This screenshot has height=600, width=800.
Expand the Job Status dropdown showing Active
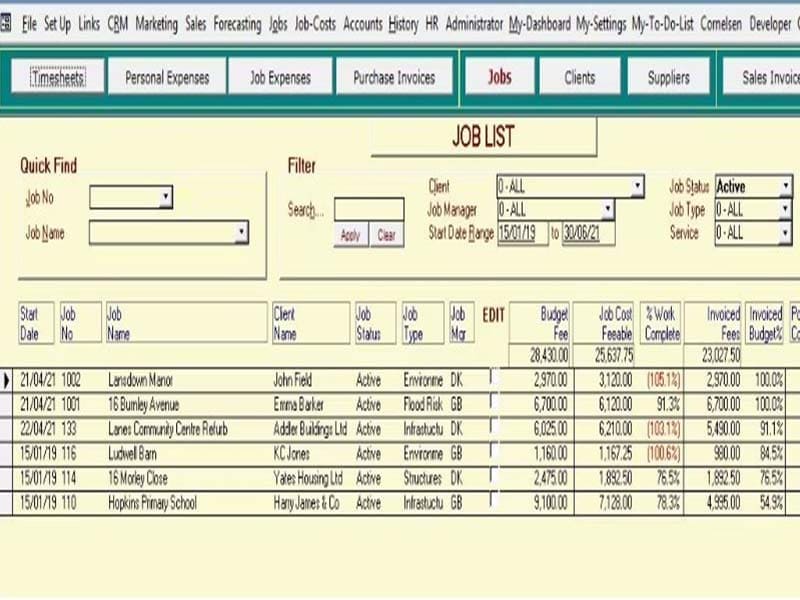pyautogui.click(x=786, y=186)
